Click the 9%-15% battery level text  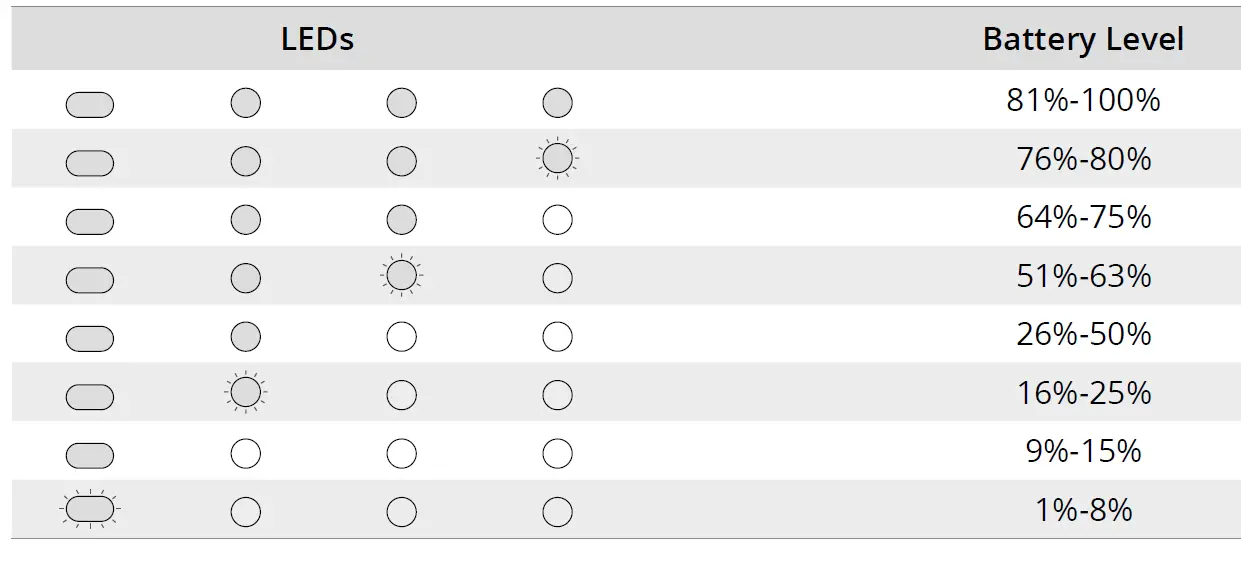click(x=1083, y=451)
